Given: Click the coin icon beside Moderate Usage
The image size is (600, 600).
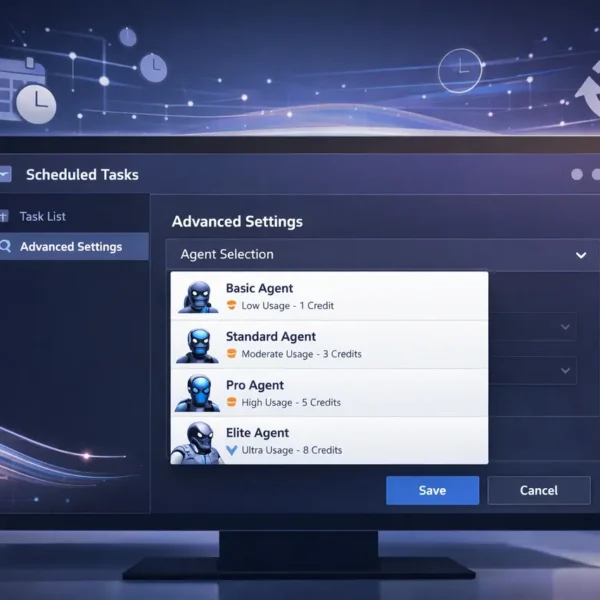Looking at the screenshot, I should click(232, 353).
